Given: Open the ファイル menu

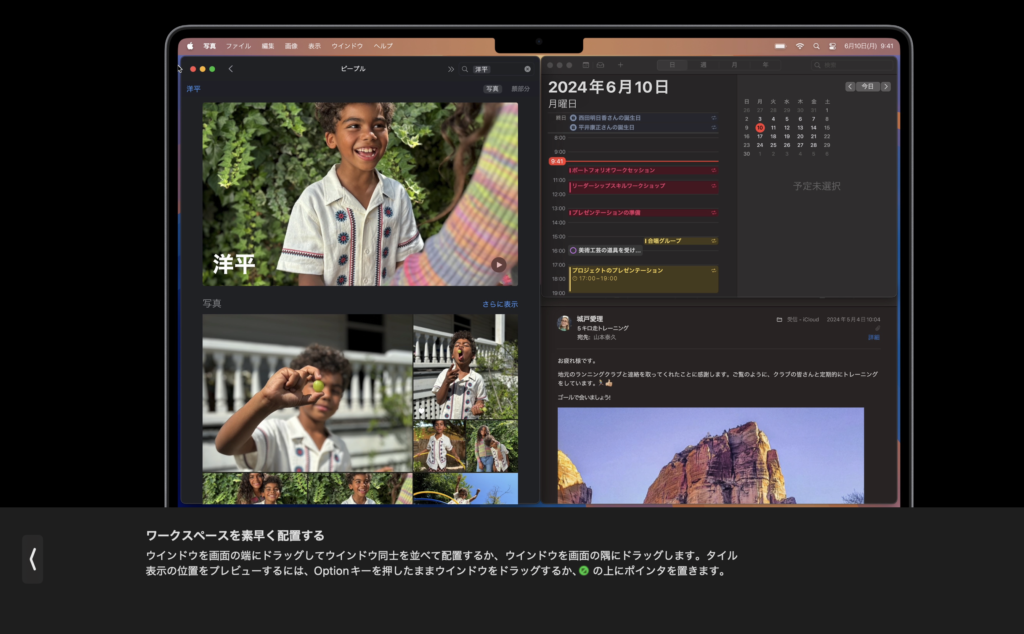Looking at the screenshot, I should [238, 46].
